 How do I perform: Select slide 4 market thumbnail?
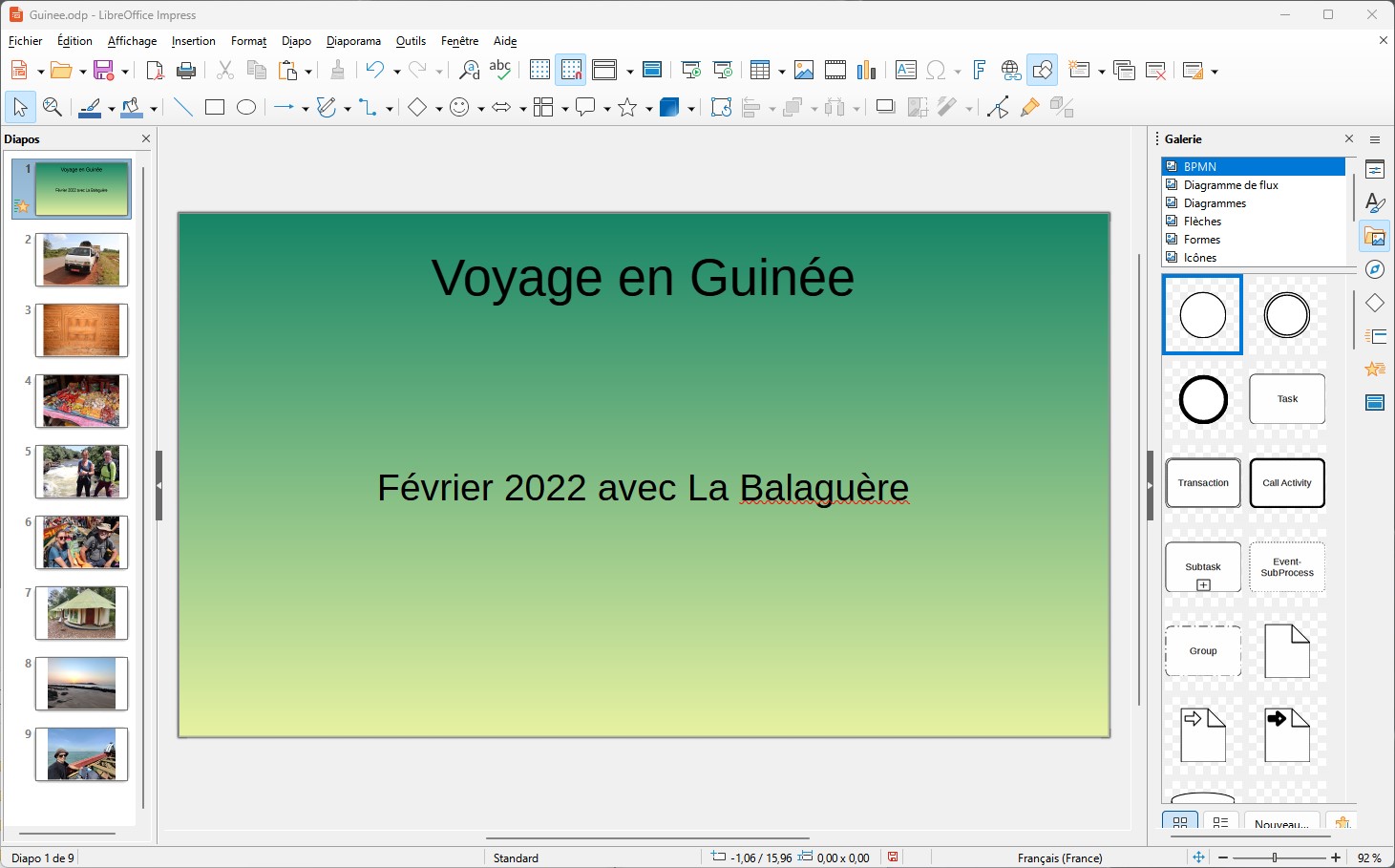[x=81, y=400]
